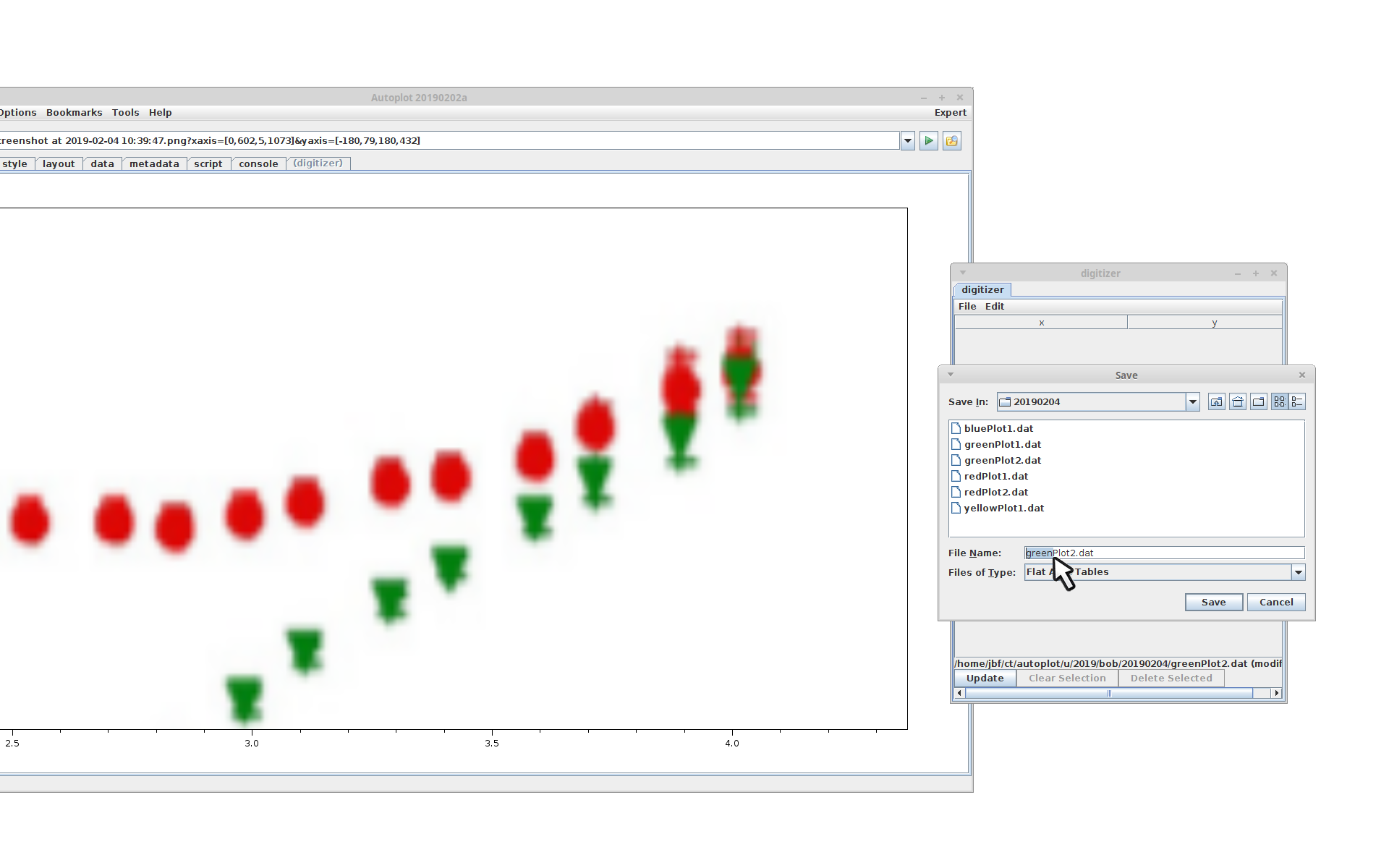
Task: Switch to the metadata tab
Action: point(154,164)
